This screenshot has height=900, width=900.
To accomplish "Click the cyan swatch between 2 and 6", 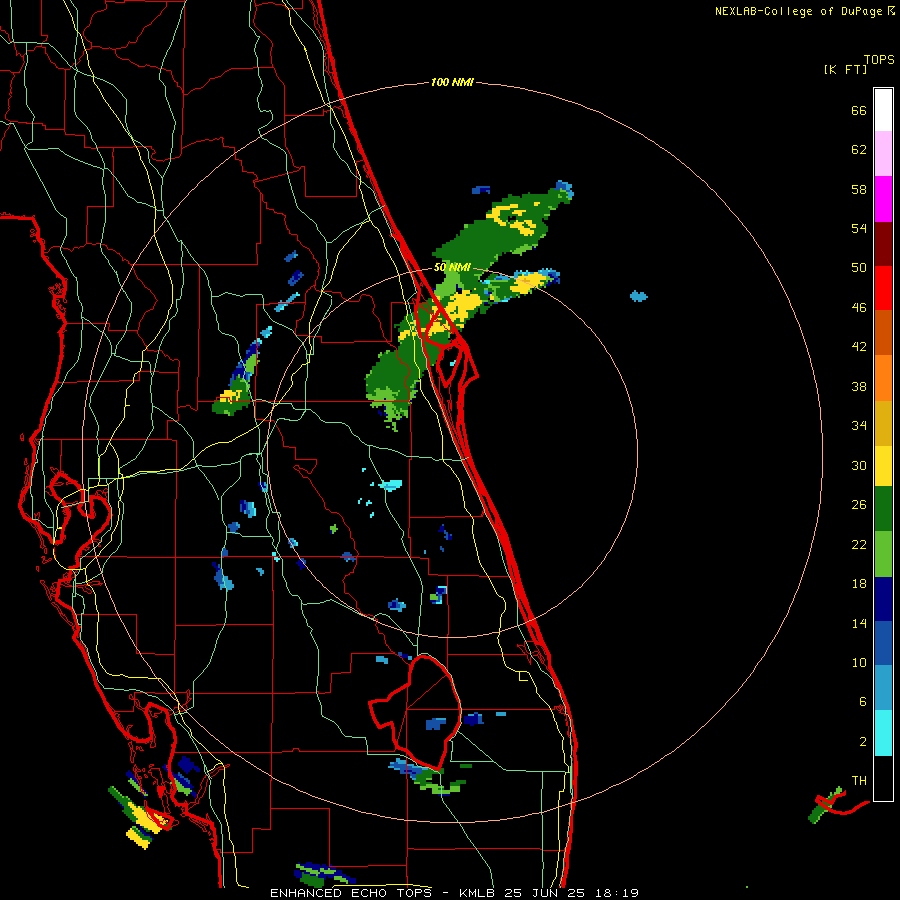I will coord(883,733).
